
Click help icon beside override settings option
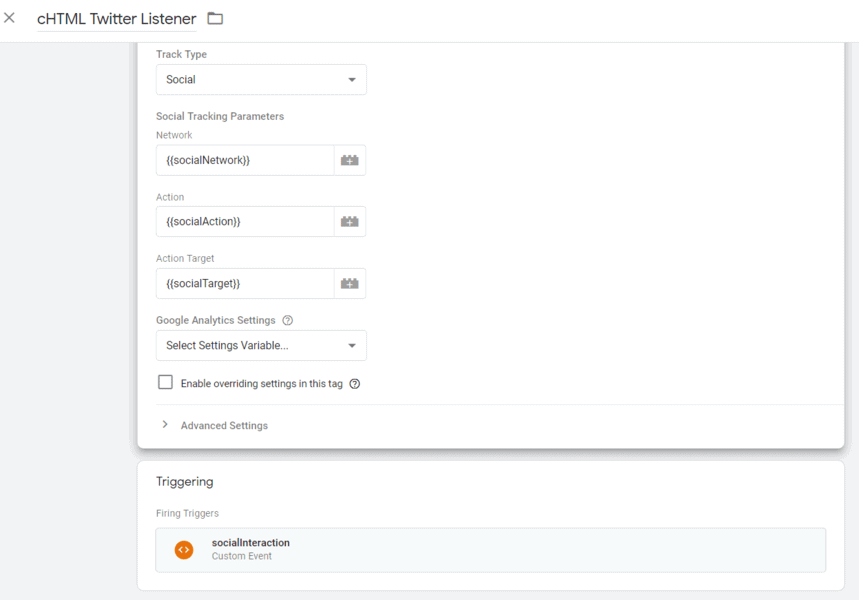coord(355,384)
